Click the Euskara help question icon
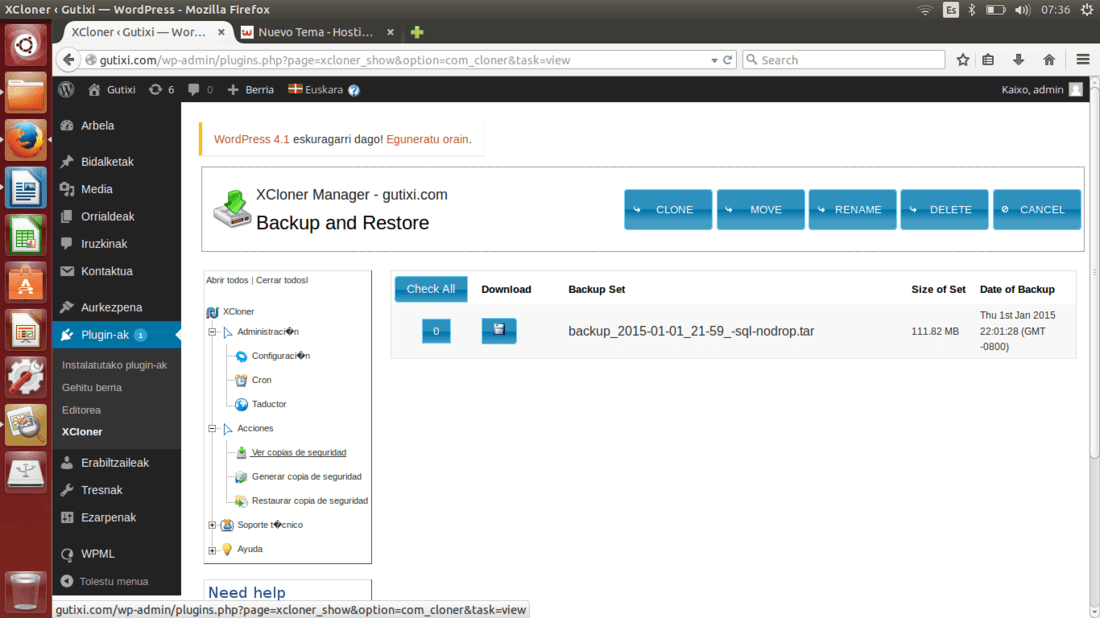Viewport: 1100px width, 618px height. (354, 90)
